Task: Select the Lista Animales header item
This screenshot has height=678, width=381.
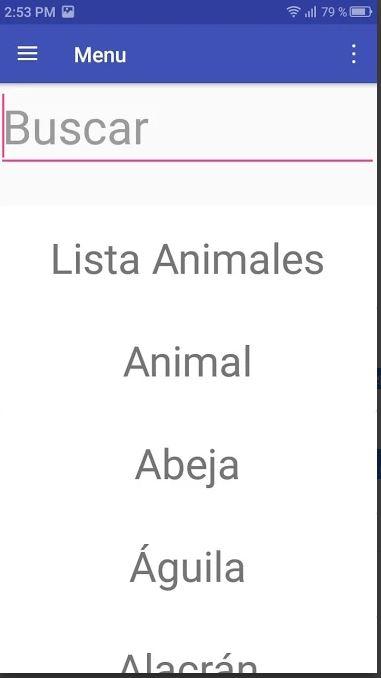Action: (187, 260)
